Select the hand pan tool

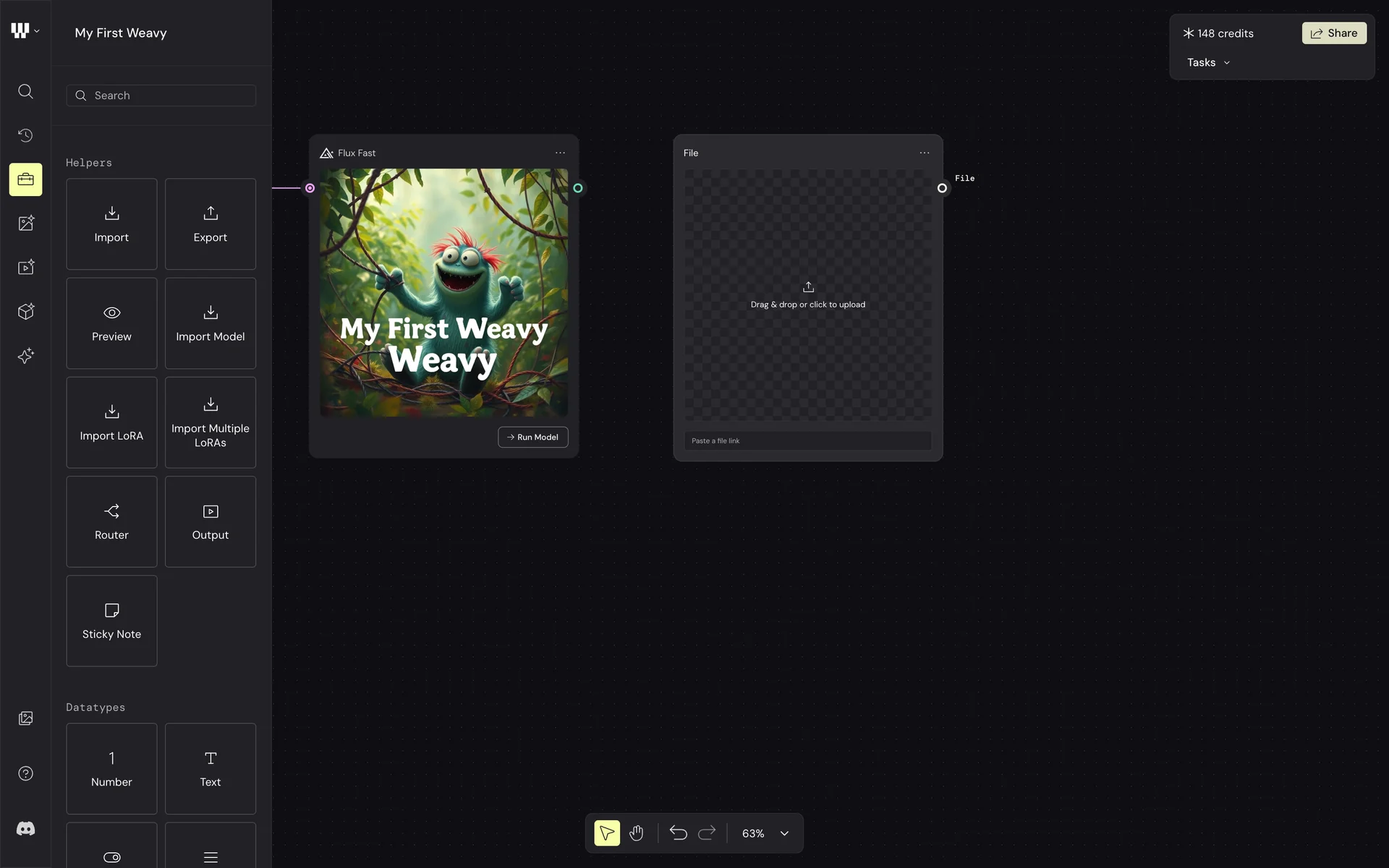(x=636, y=833)
